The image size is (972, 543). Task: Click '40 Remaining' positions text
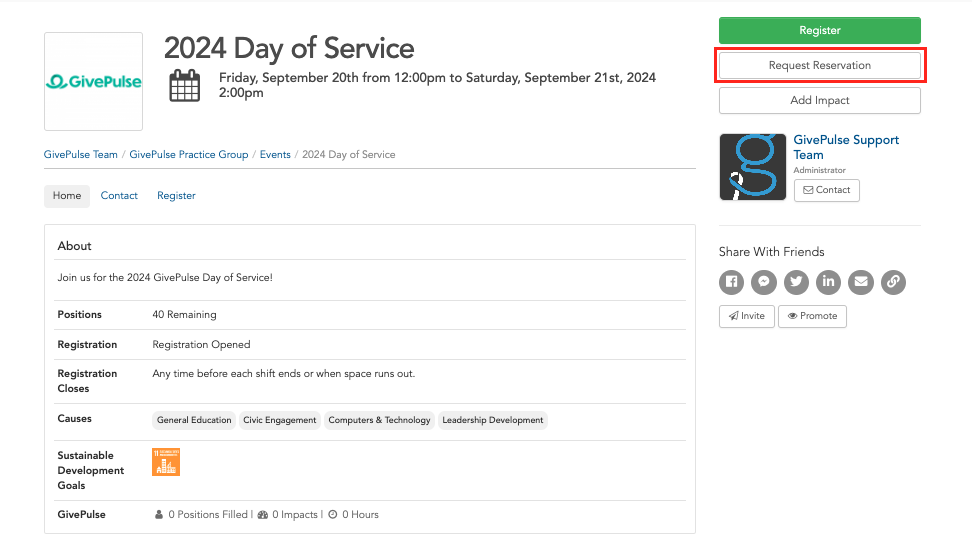(184, 315)
